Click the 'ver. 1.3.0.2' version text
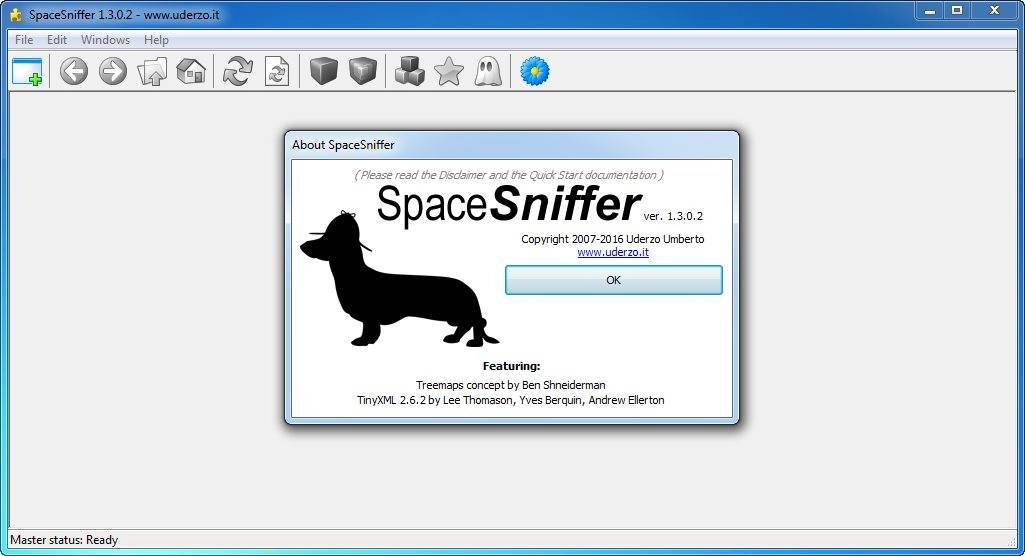The width and height of the screenshot is (1025, 556). click(x=673, y=216)
